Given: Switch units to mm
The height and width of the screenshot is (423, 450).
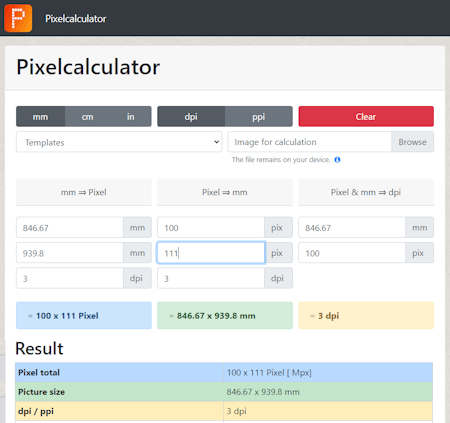Looking at the screenshot, I should tap(40, 117).
